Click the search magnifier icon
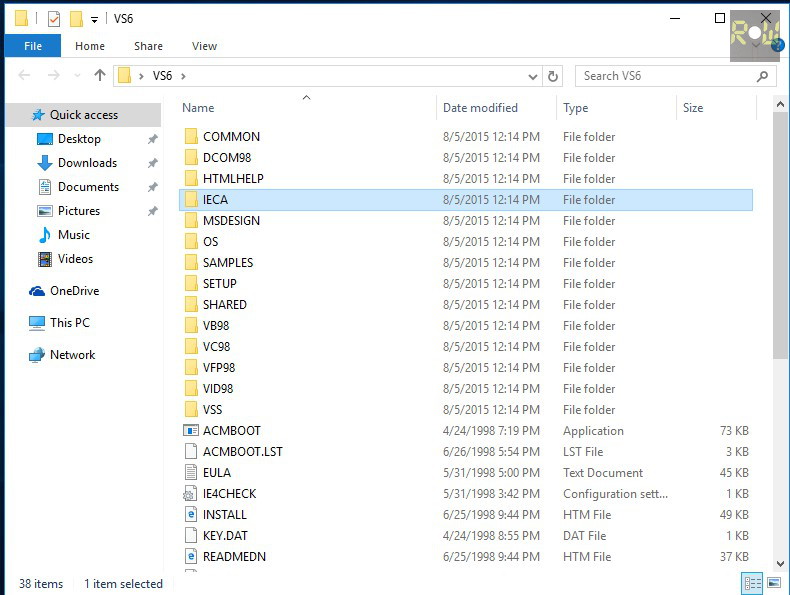This screenshot has width=790, height=595. (762, 76)
